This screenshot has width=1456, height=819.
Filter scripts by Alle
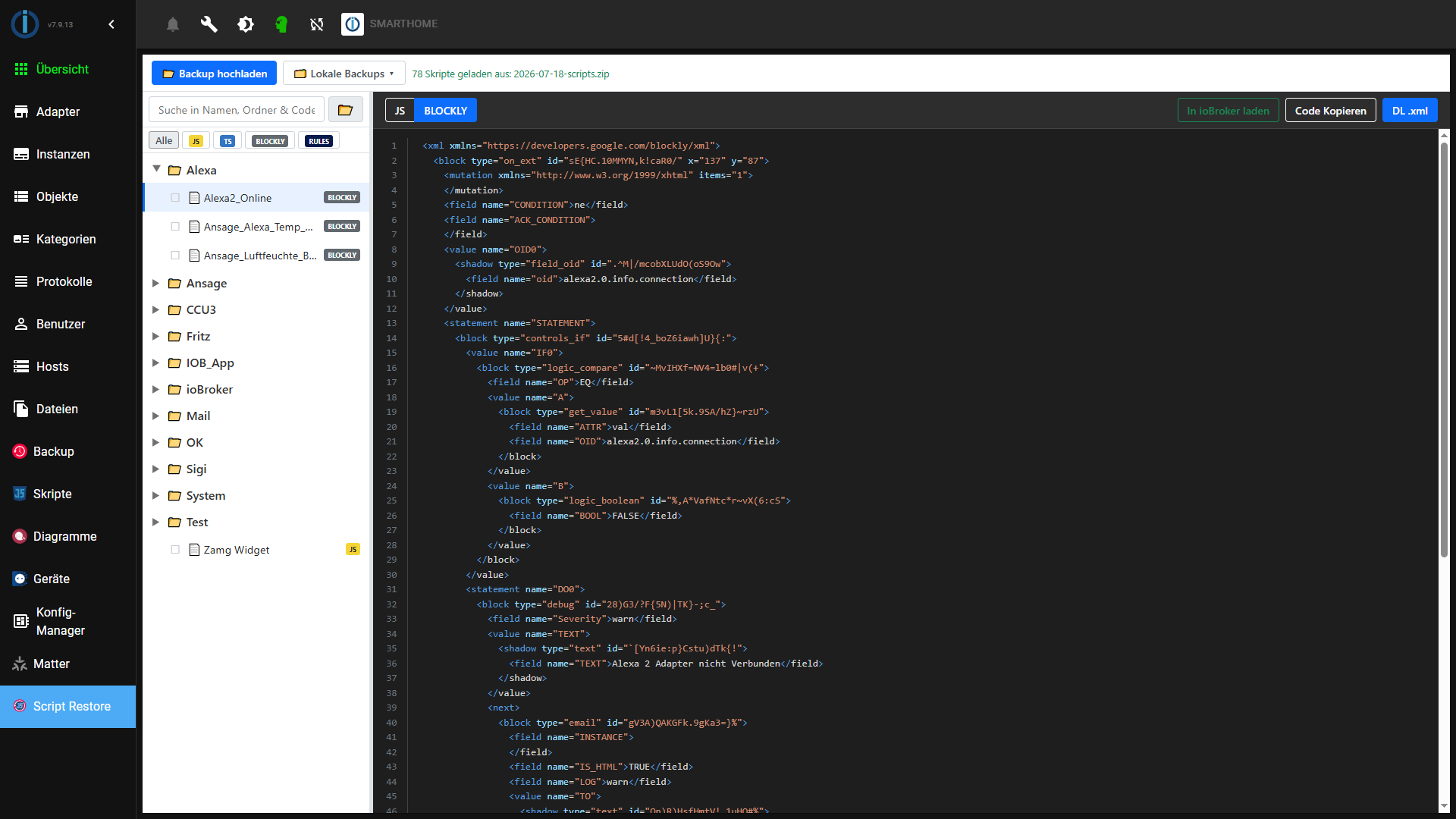point(164,140)
